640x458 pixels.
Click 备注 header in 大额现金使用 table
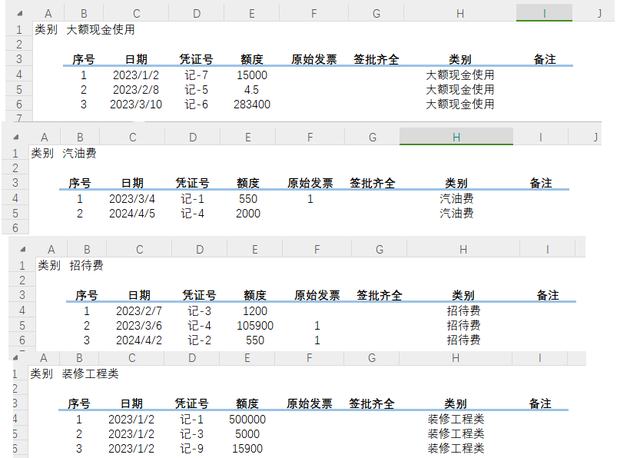tap(544, 60)
